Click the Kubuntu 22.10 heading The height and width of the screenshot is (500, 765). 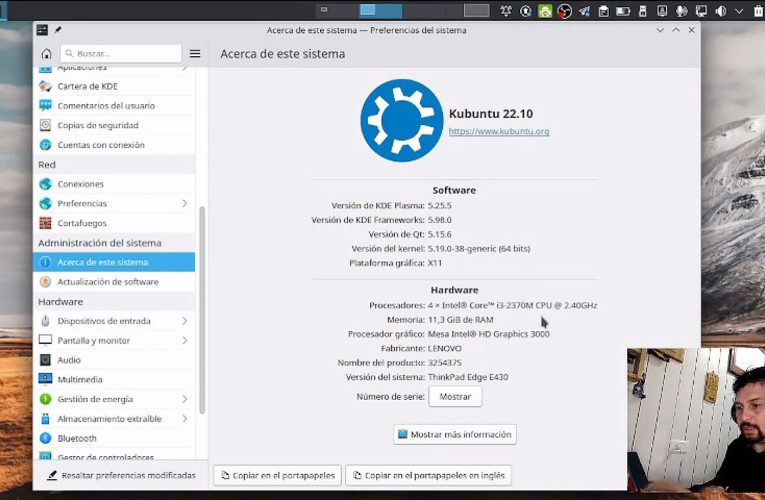coord(491,114)
